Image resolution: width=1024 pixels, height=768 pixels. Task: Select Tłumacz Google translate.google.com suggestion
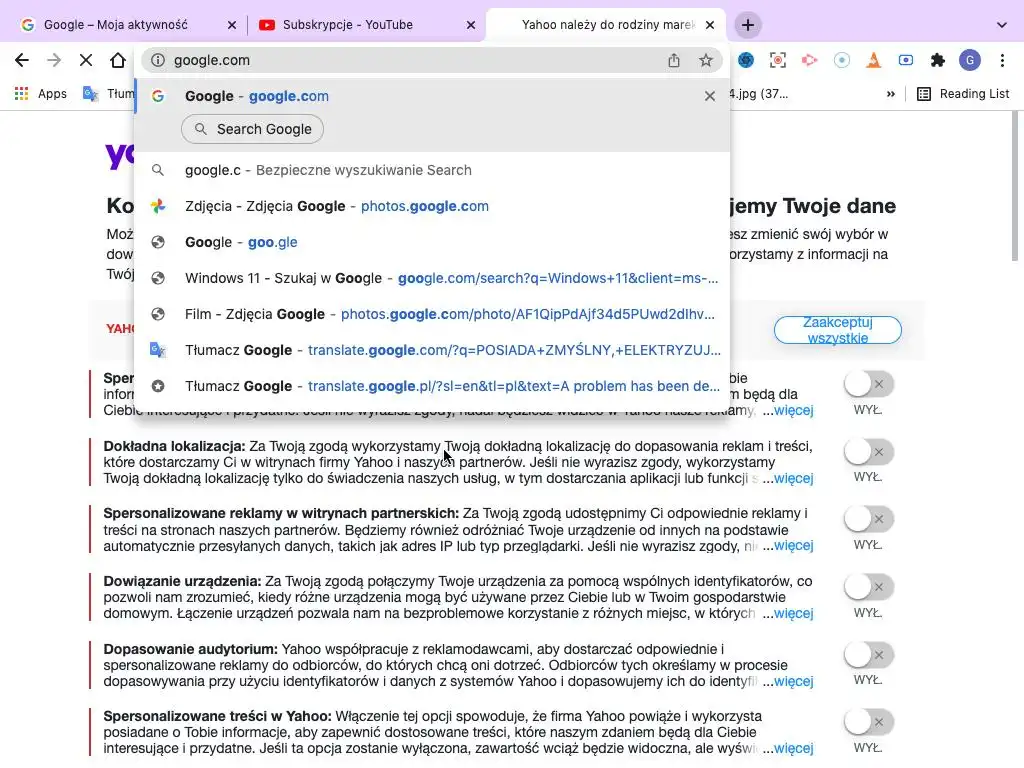[432, 350]
